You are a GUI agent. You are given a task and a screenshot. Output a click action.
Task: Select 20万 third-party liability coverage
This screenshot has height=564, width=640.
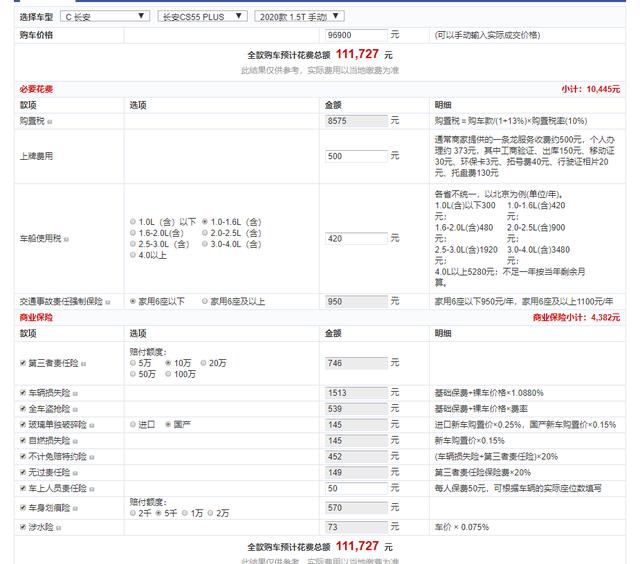tap(203, 363)
